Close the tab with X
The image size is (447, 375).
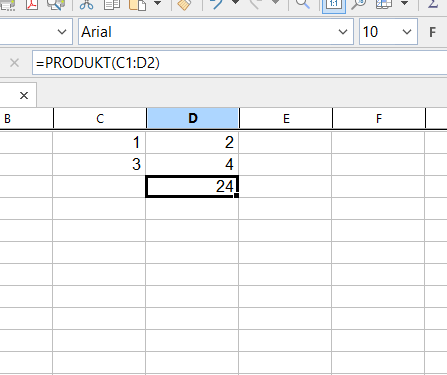pos(24,96)
